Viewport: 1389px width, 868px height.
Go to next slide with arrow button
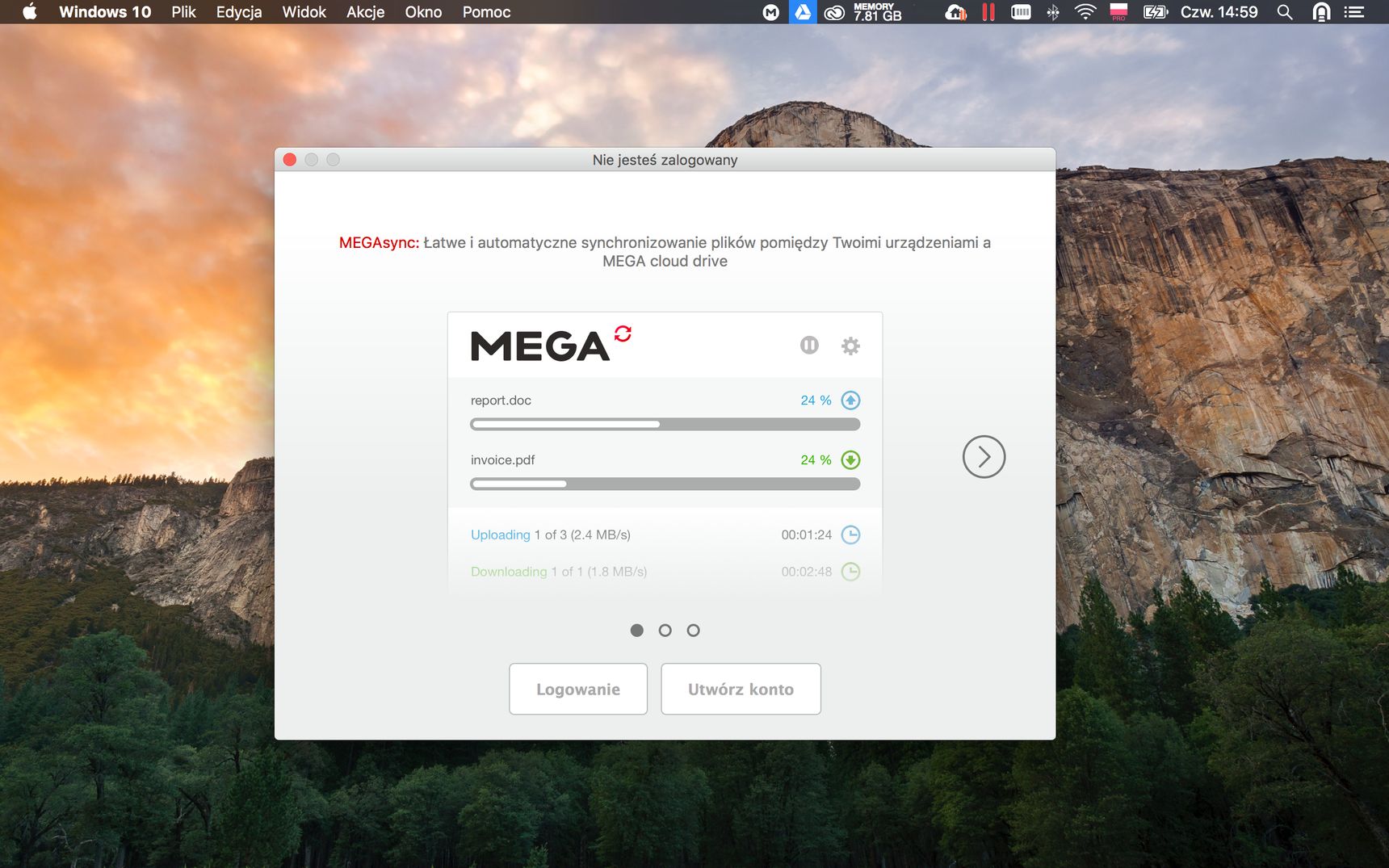tap(984, 457)
